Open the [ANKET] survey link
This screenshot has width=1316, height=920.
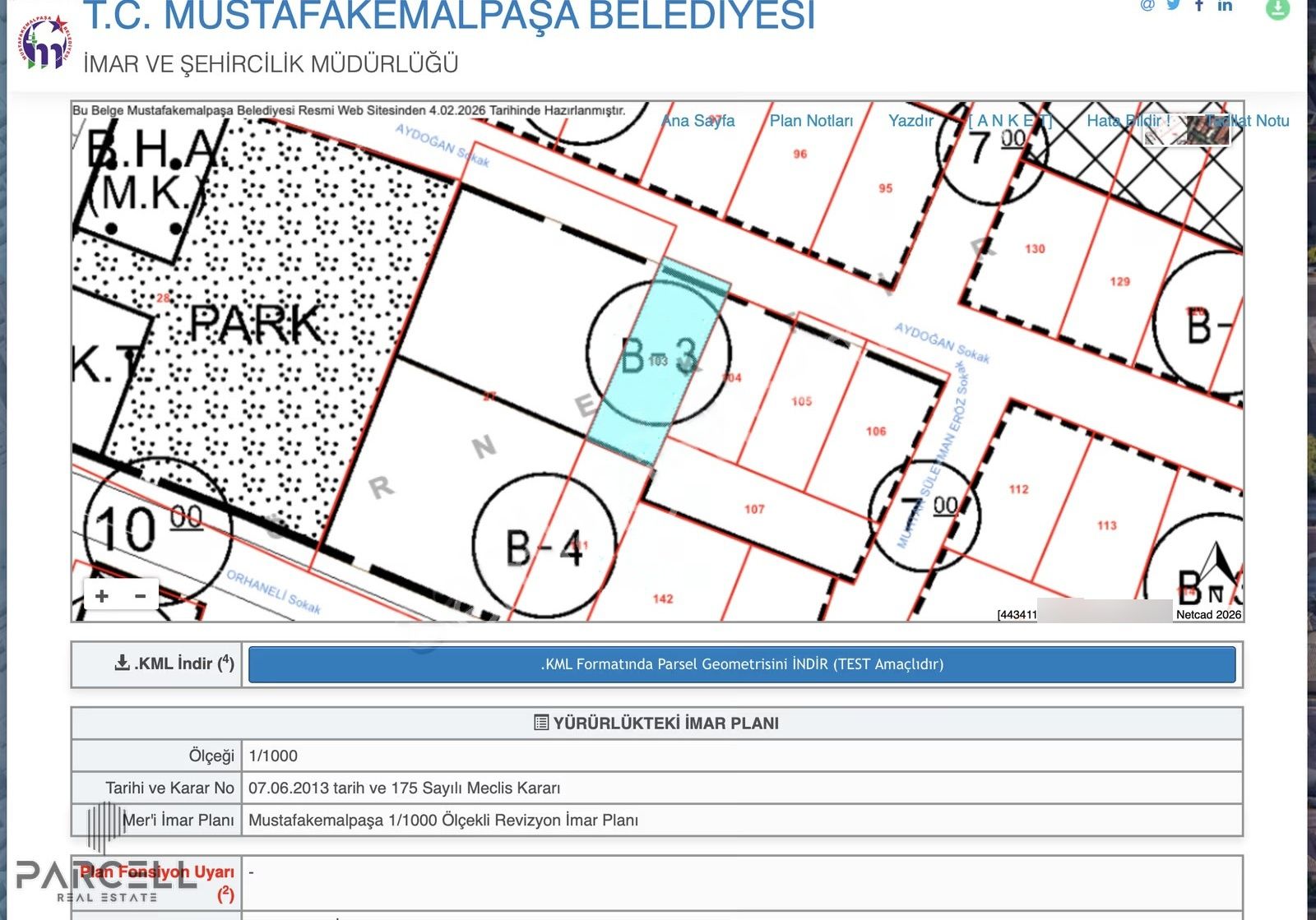point(1011,120)
